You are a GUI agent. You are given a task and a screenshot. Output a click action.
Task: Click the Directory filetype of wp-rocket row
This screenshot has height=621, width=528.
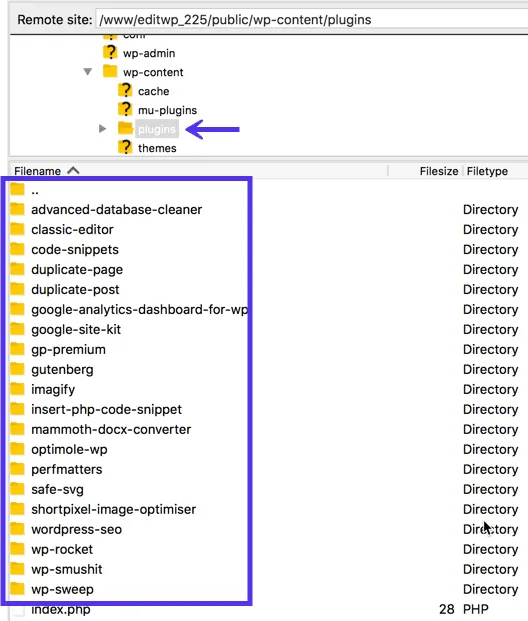(x=490, y=550)
